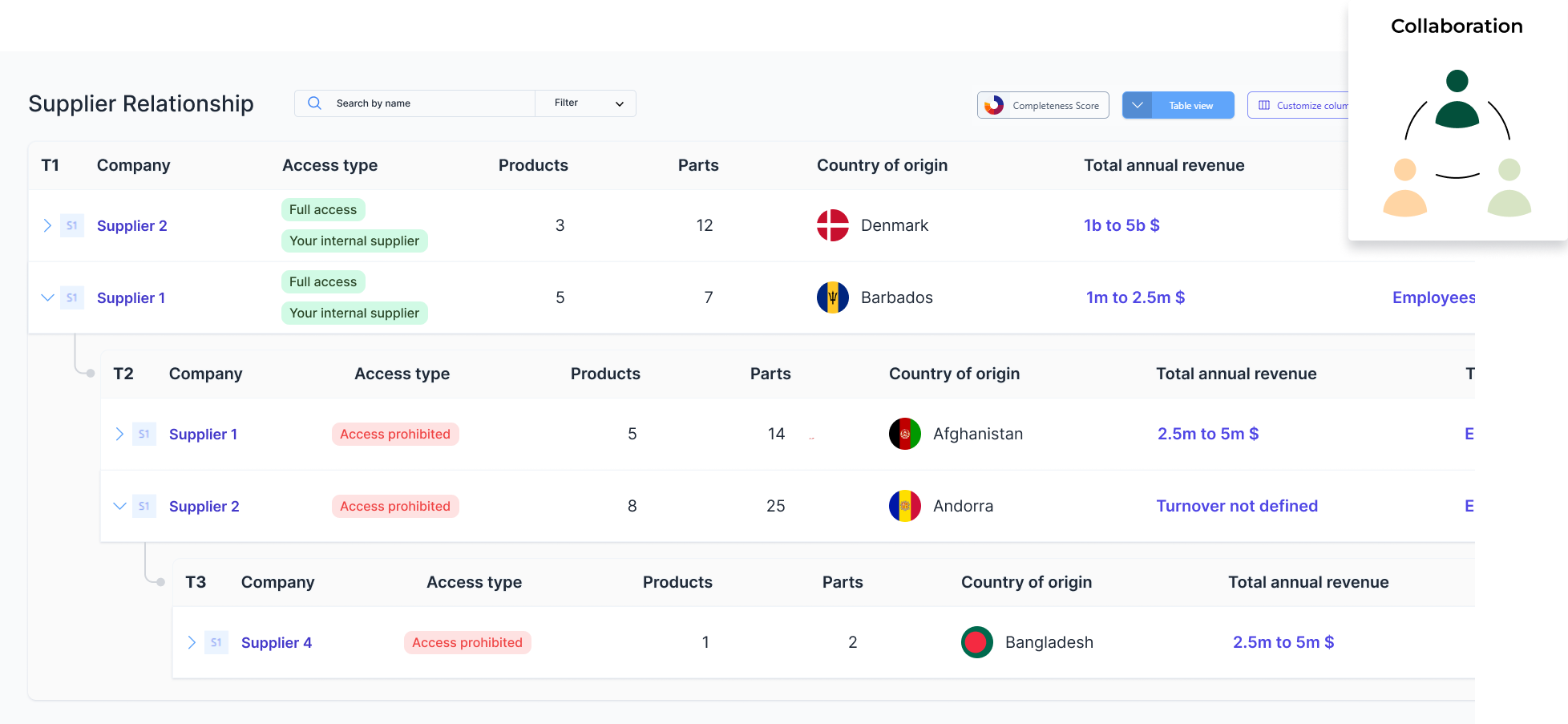Click the Completeness Score donut icon

pyautogui.click(x=994, y=105)
